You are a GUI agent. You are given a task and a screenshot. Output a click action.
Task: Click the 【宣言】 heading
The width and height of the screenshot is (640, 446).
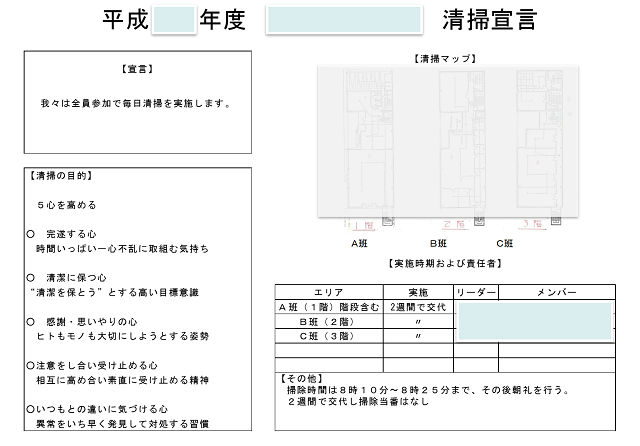[138, 69]
